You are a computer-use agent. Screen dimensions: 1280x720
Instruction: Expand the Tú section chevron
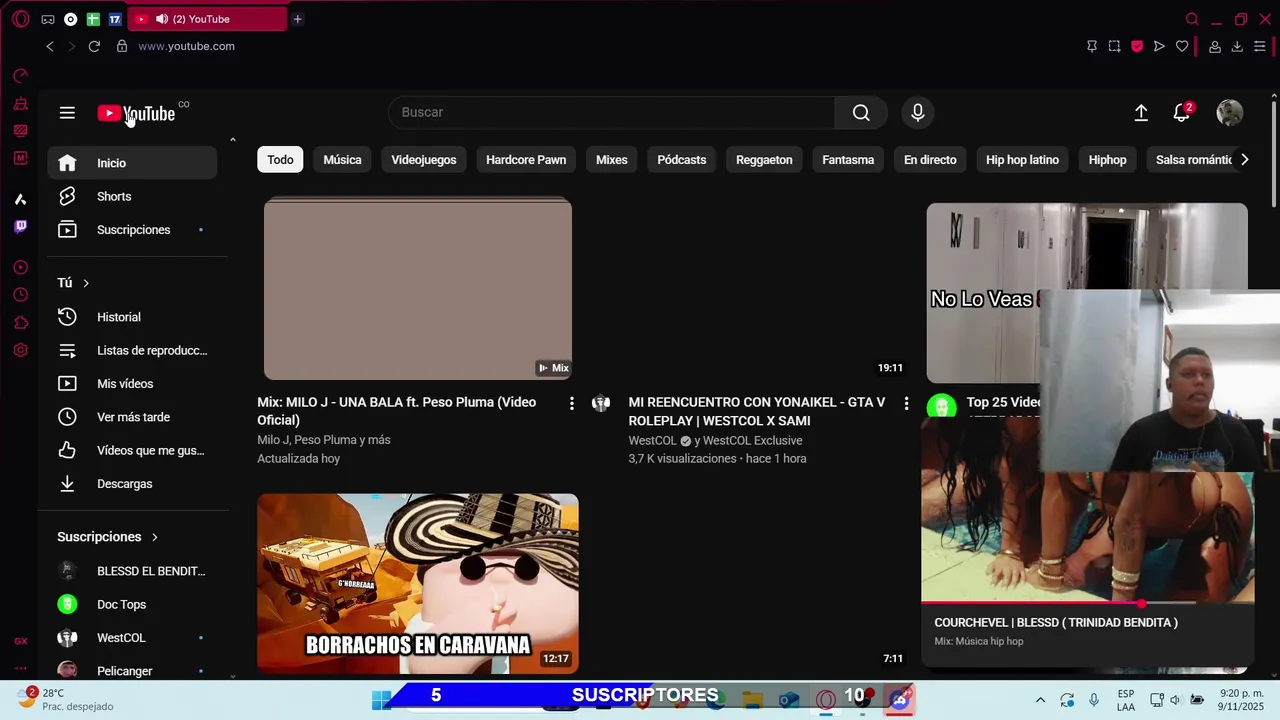86,283
